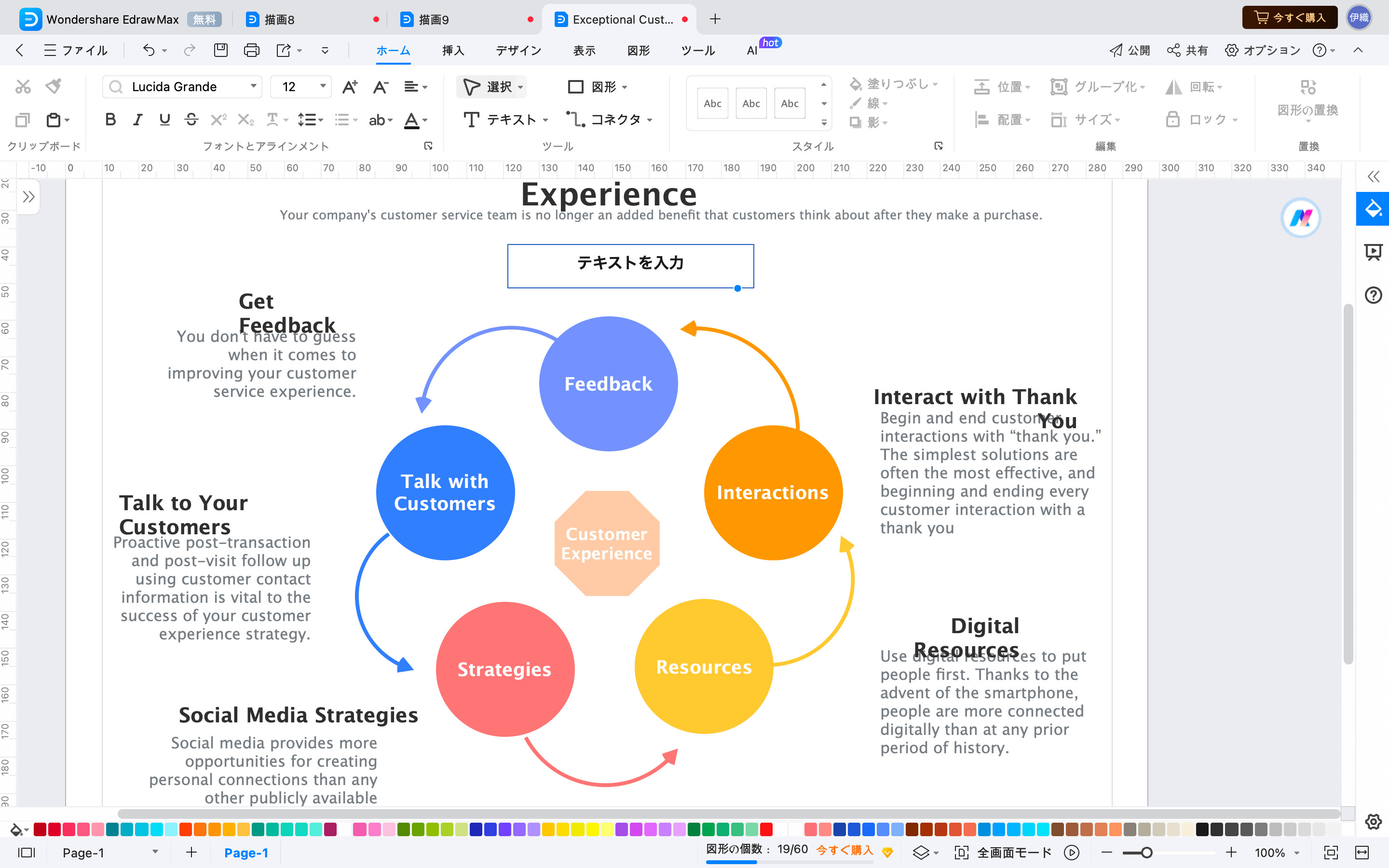Click the 公開 publish button
Screen dimensions: 1389x868
(x=1129, y=49)
